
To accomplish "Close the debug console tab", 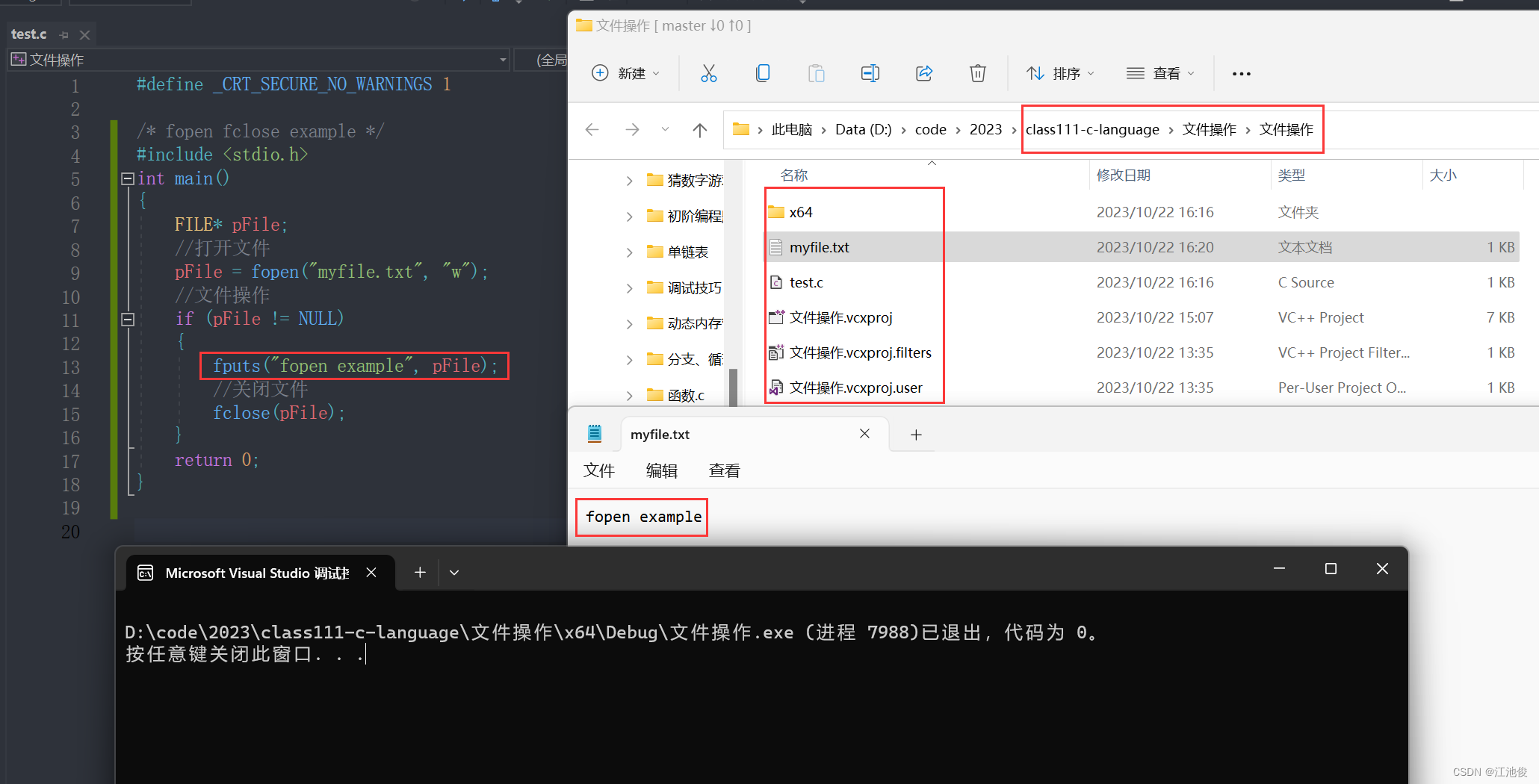I will pos(371,573).
